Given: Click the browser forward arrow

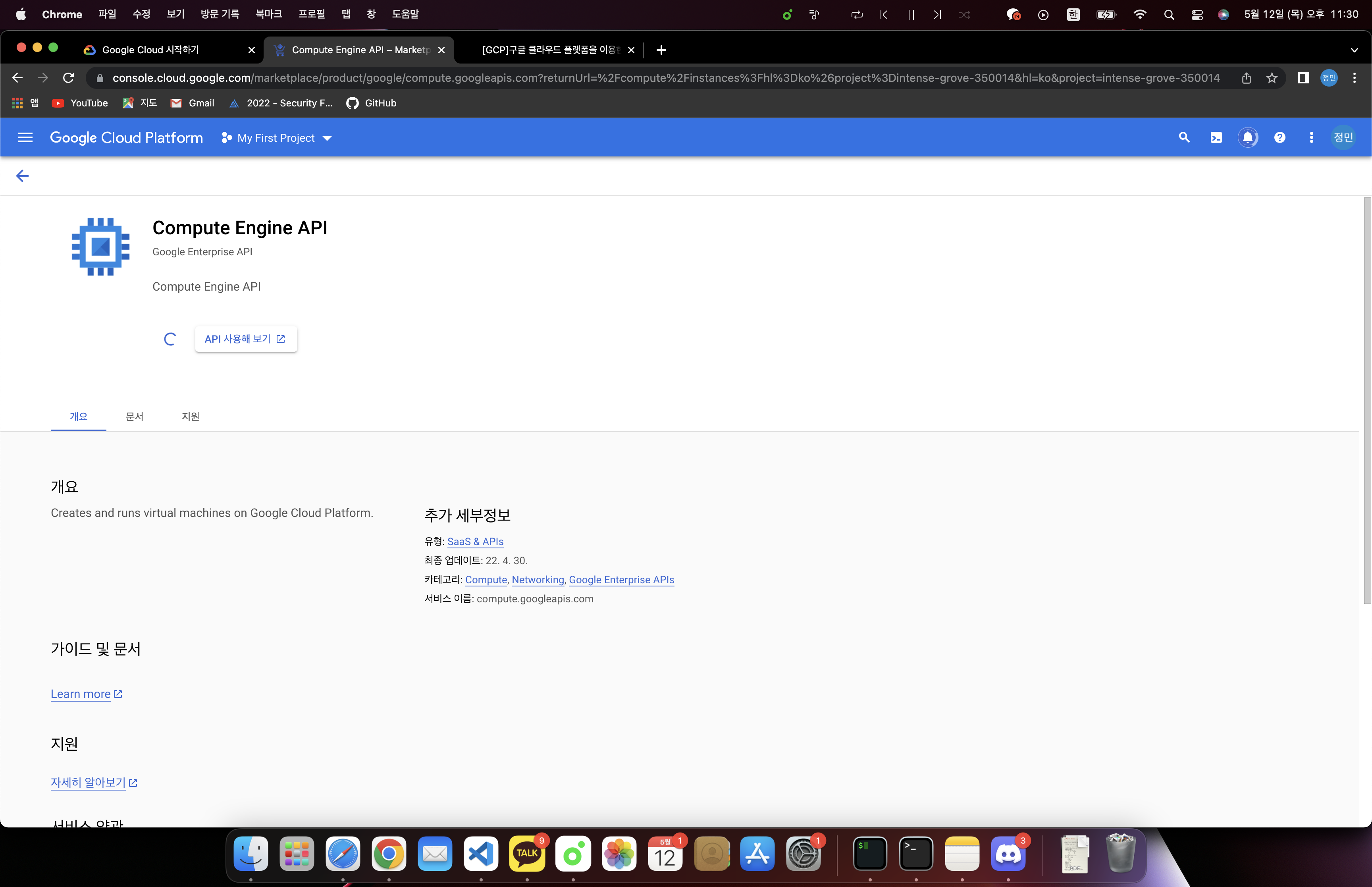Looking at the screenshot, I should click(x=42, y=78).
